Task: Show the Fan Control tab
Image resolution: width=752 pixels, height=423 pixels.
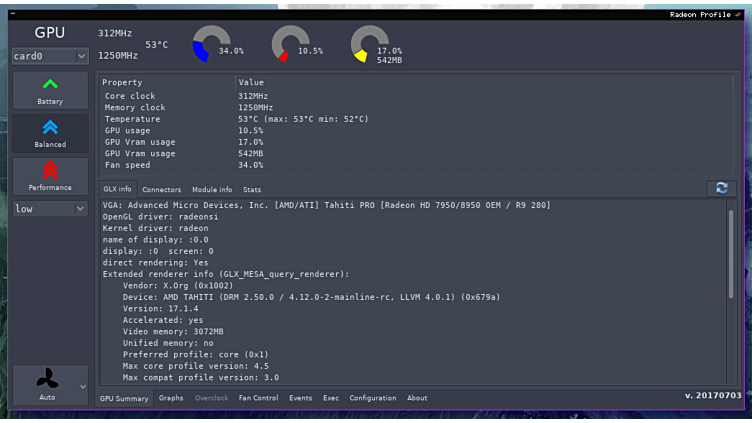Action: [258, 398]
